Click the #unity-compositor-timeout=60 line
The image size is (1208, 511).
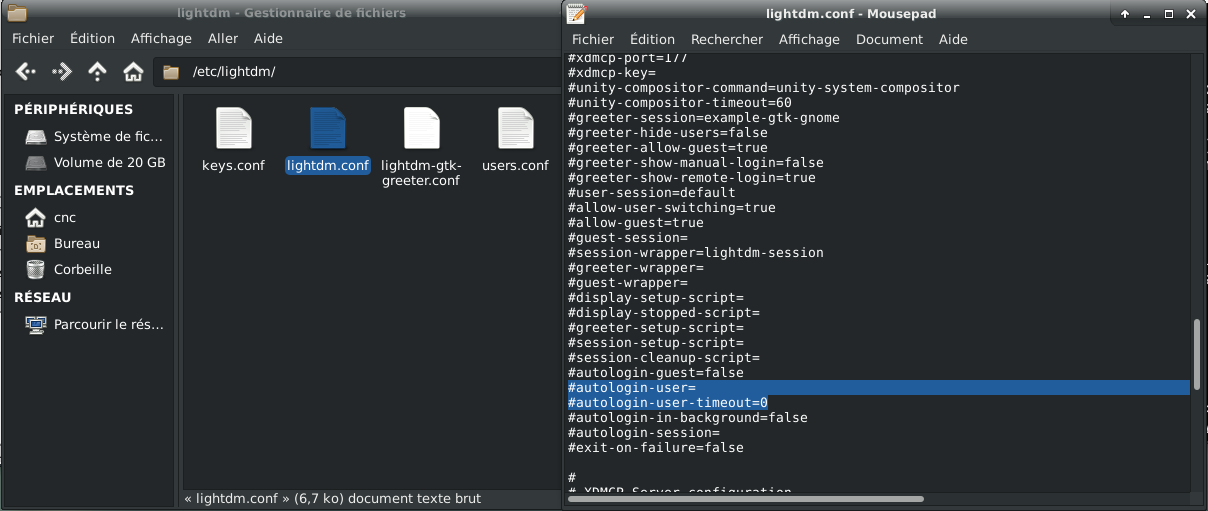click(x=679, y=102)
